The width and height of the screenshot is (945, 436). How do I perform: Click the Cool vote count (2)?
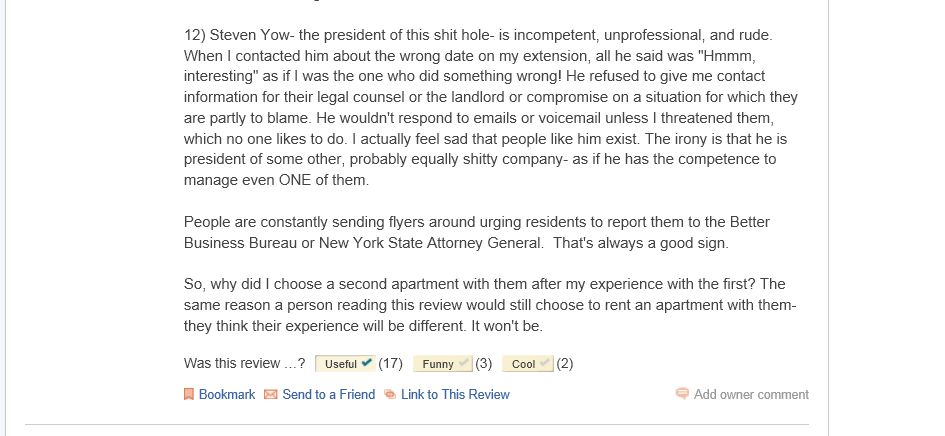point(565,364)
